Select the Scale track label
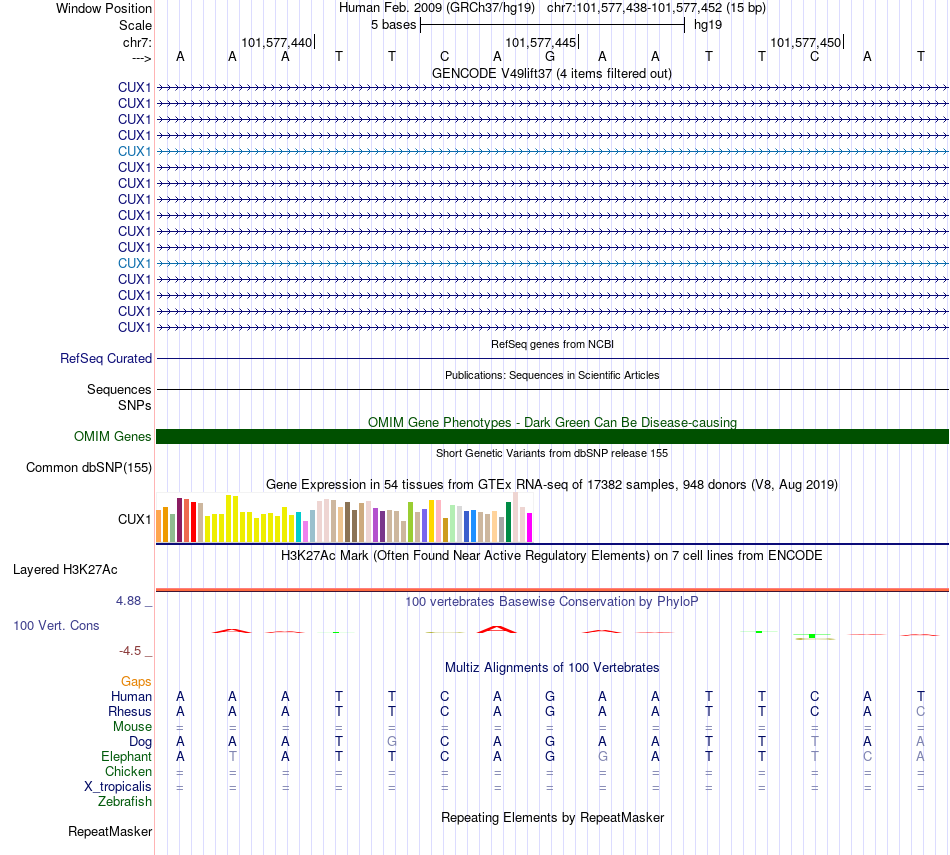 pyautogui.click(x=135, y=25)
